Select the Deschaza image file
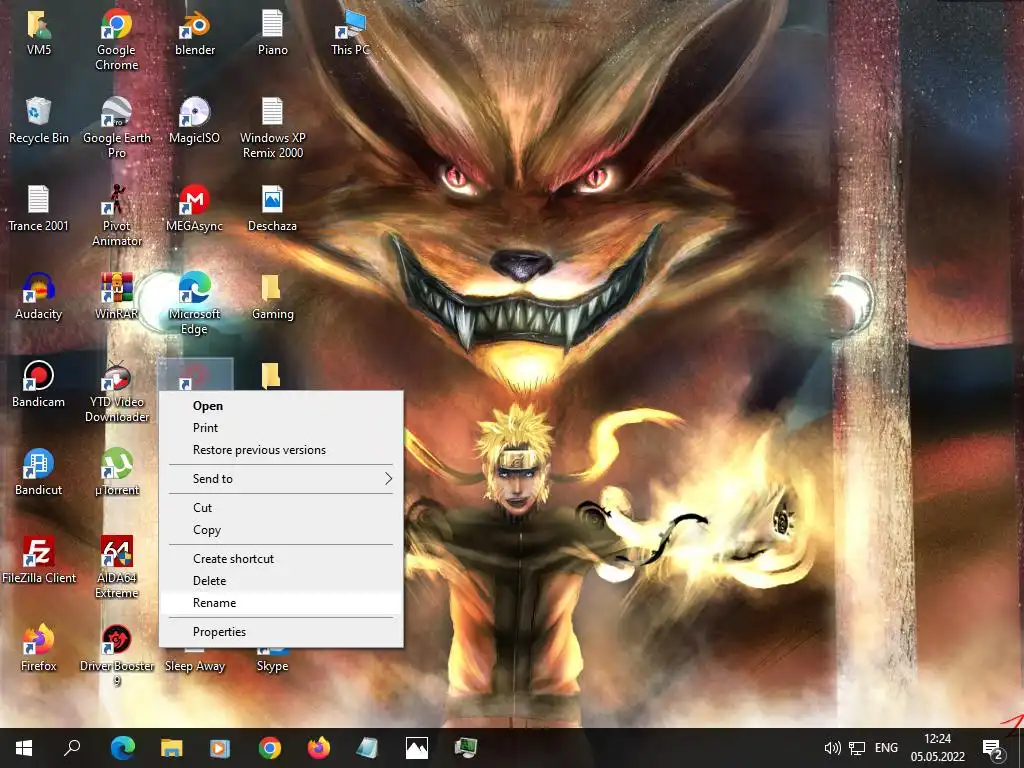This screenshot has width=1024, height=768. tap(272, 208)
